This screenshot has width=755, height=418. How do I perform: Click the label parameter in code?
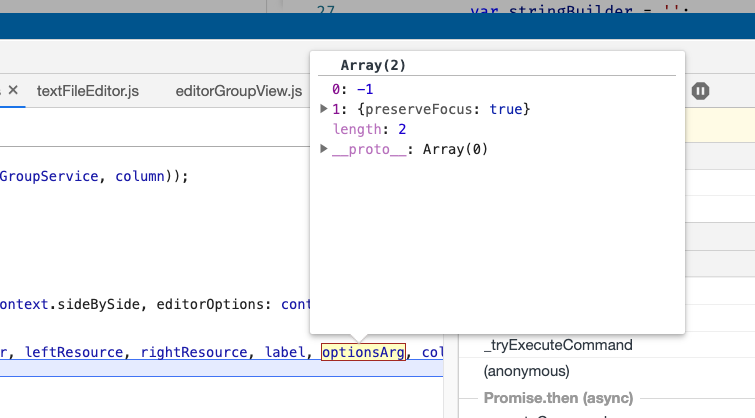pyautogui.click(x=285, y=352)
